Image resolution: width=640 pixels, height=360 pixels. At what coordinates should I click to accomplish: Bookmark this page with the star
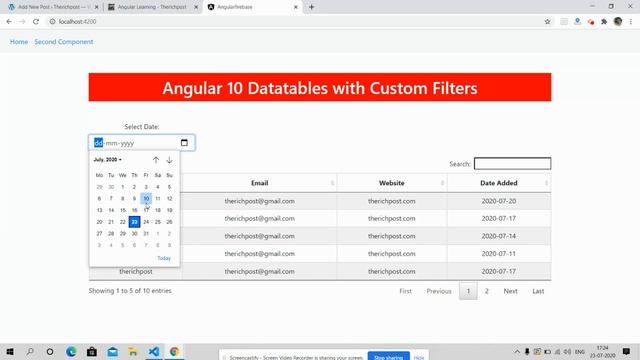547,22
